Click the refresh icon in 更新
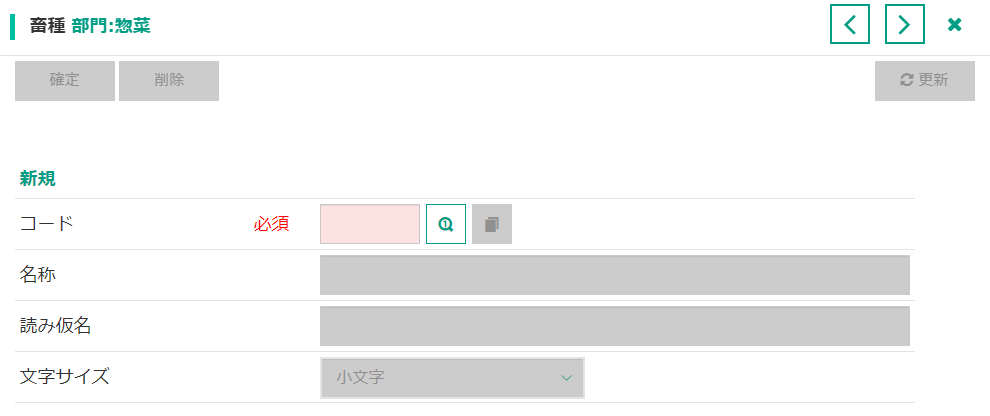The width and height of the screenshot is (990, 416). 907,81
